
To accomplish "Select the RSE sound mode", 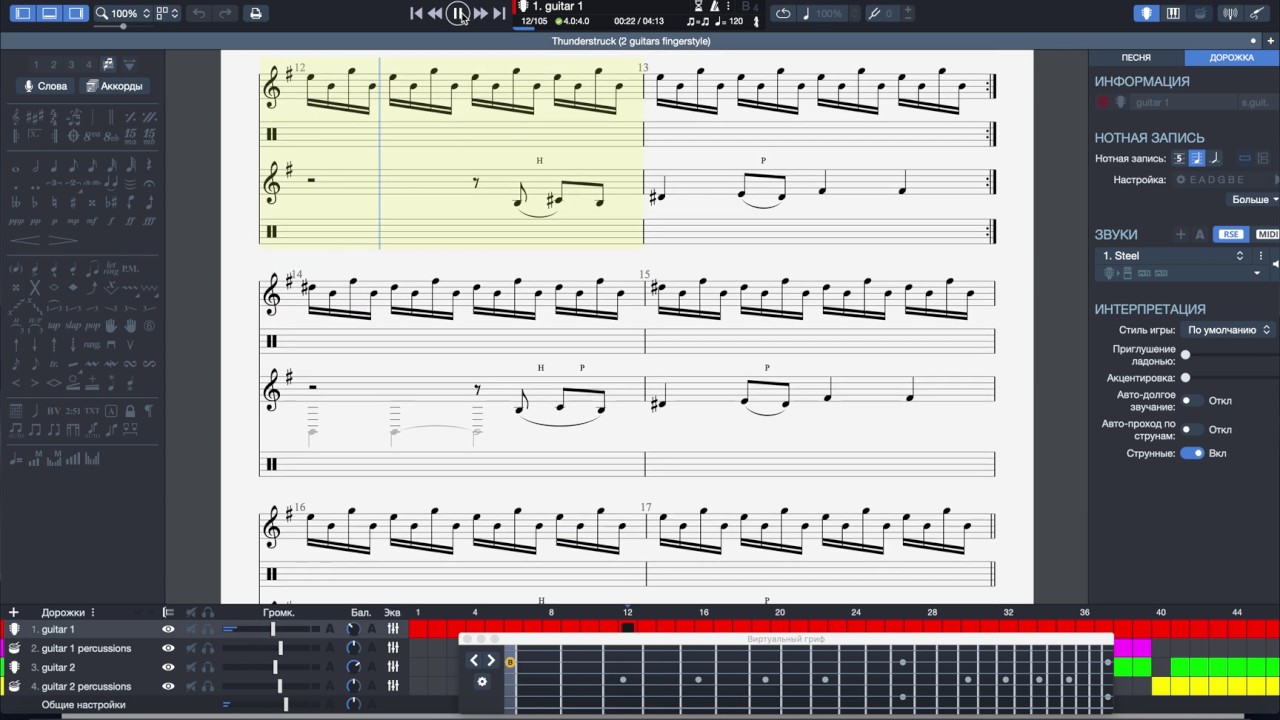I will tap(1230, 234).
